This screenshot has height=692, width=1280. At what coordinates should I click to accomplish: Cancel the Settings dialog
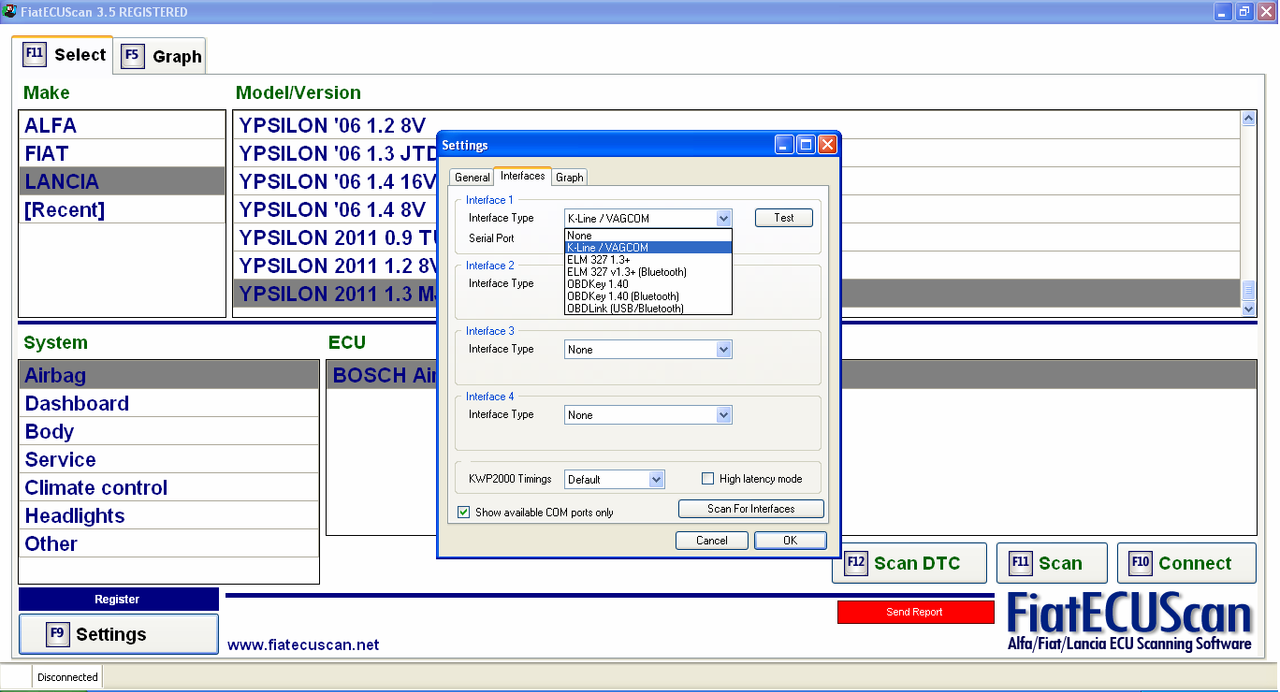coord(712,540)
